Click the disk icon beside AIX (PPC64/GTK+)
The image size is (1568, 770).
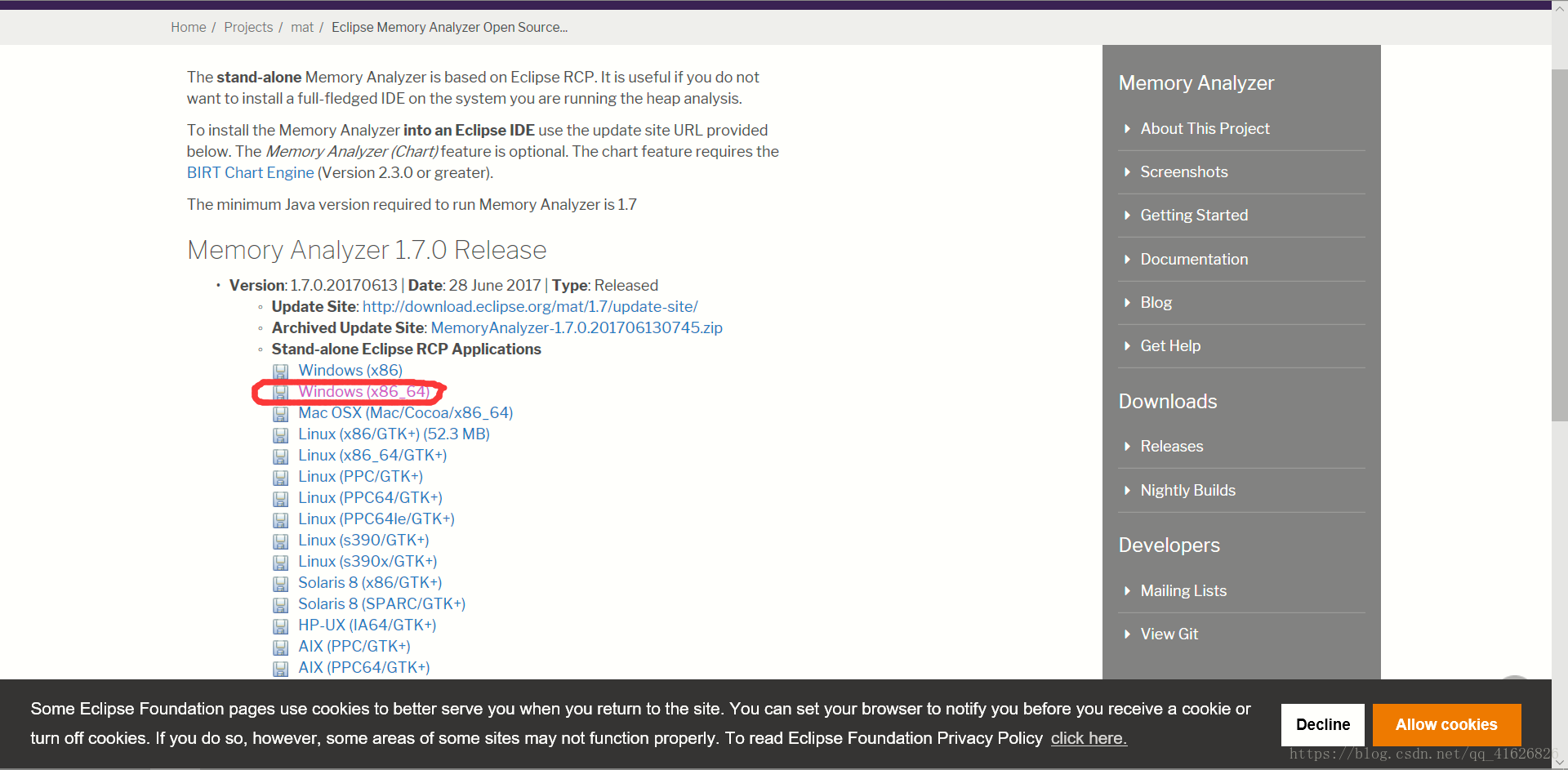pos(280,669)
